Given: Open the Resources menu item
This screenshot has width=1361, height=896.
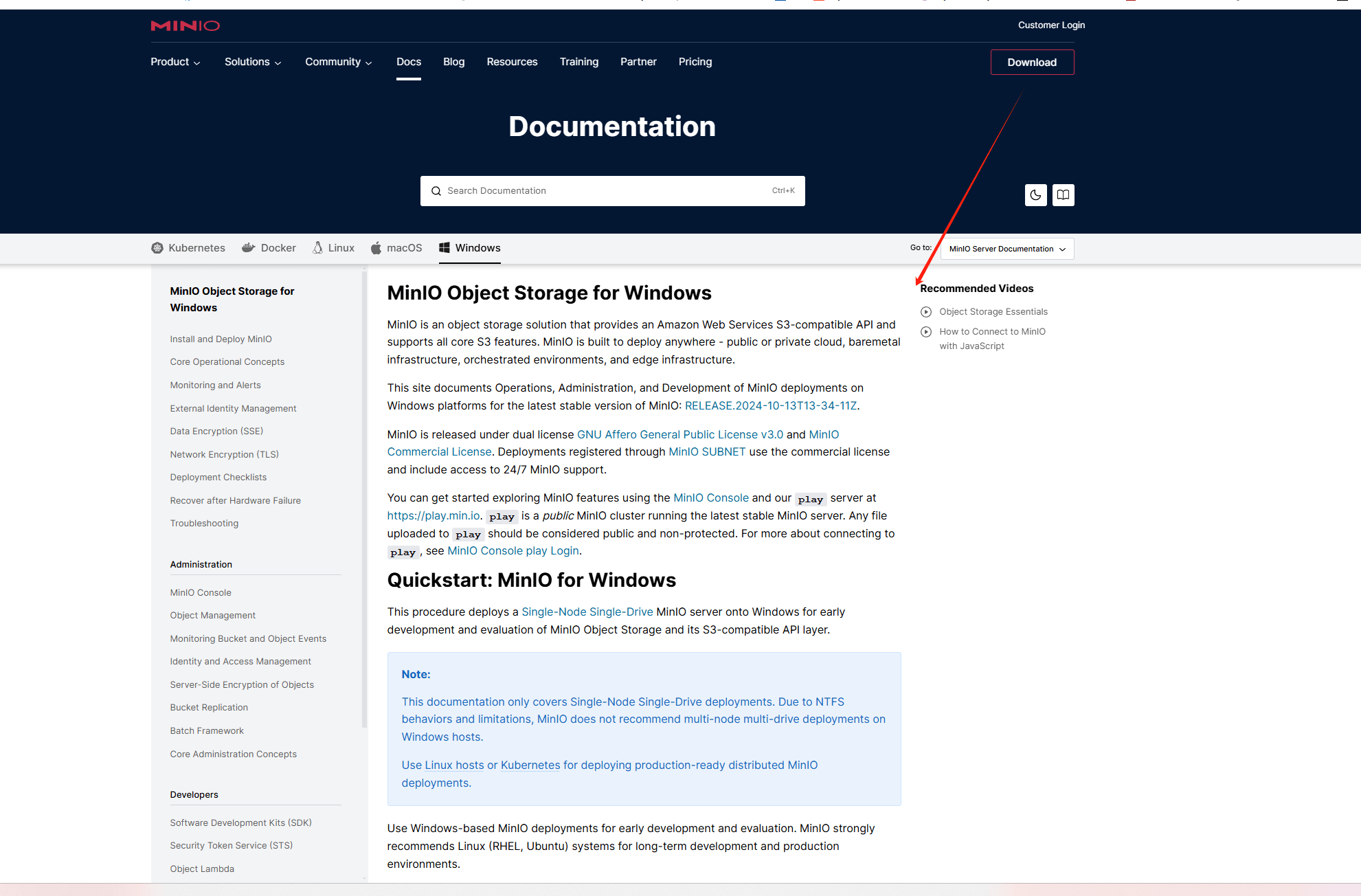Looking at the screenshot, I should (x=513, y=62).
